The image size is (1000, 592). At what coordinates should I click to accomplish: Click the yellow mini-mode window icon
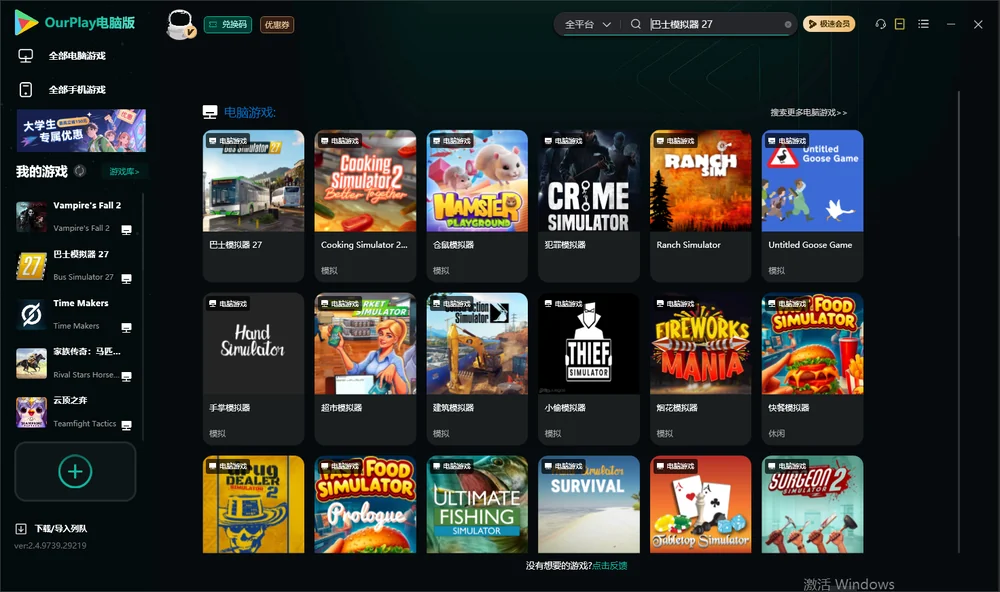(900, 24)
